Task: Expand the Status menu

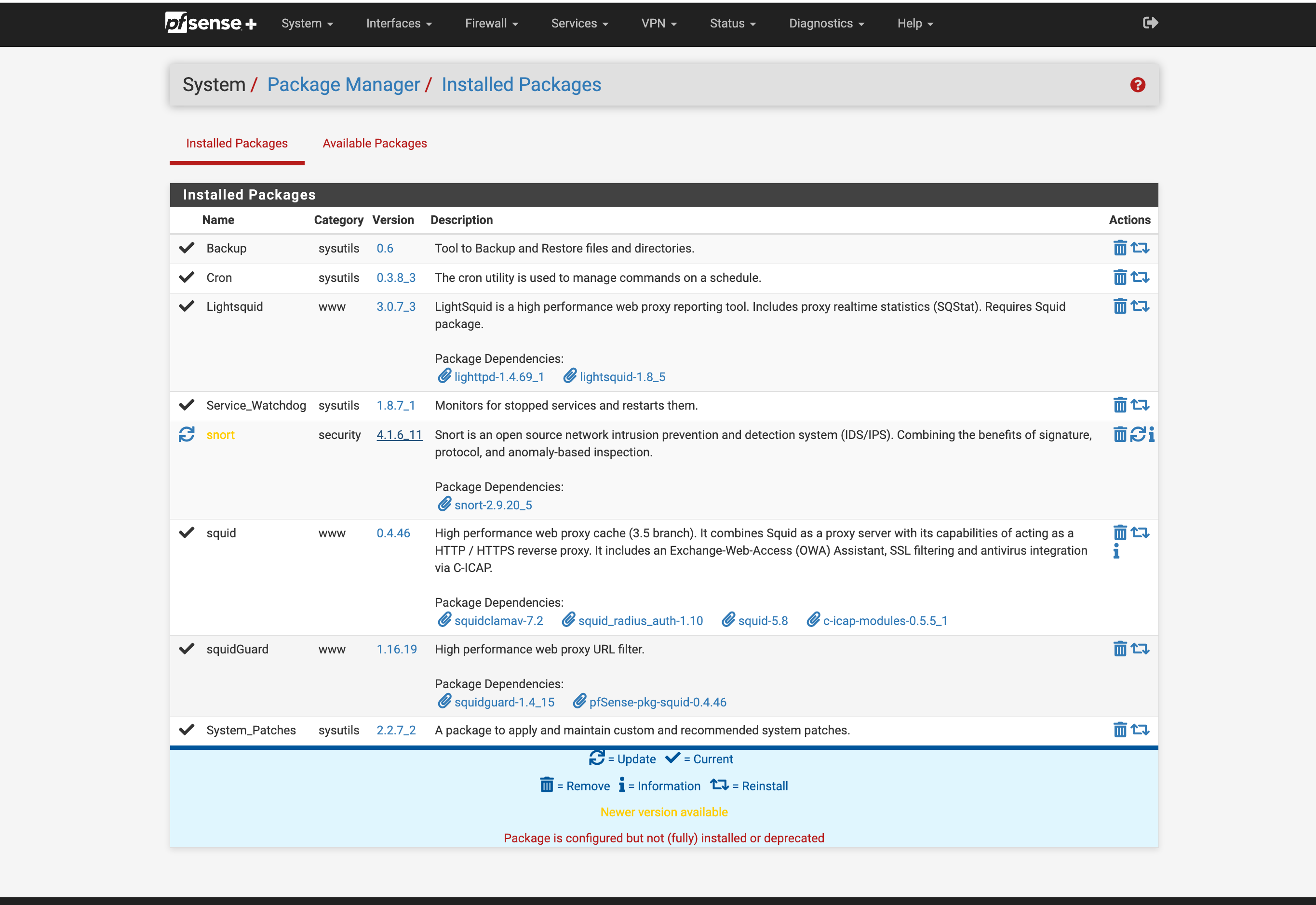Action: [x=732, y=23]
